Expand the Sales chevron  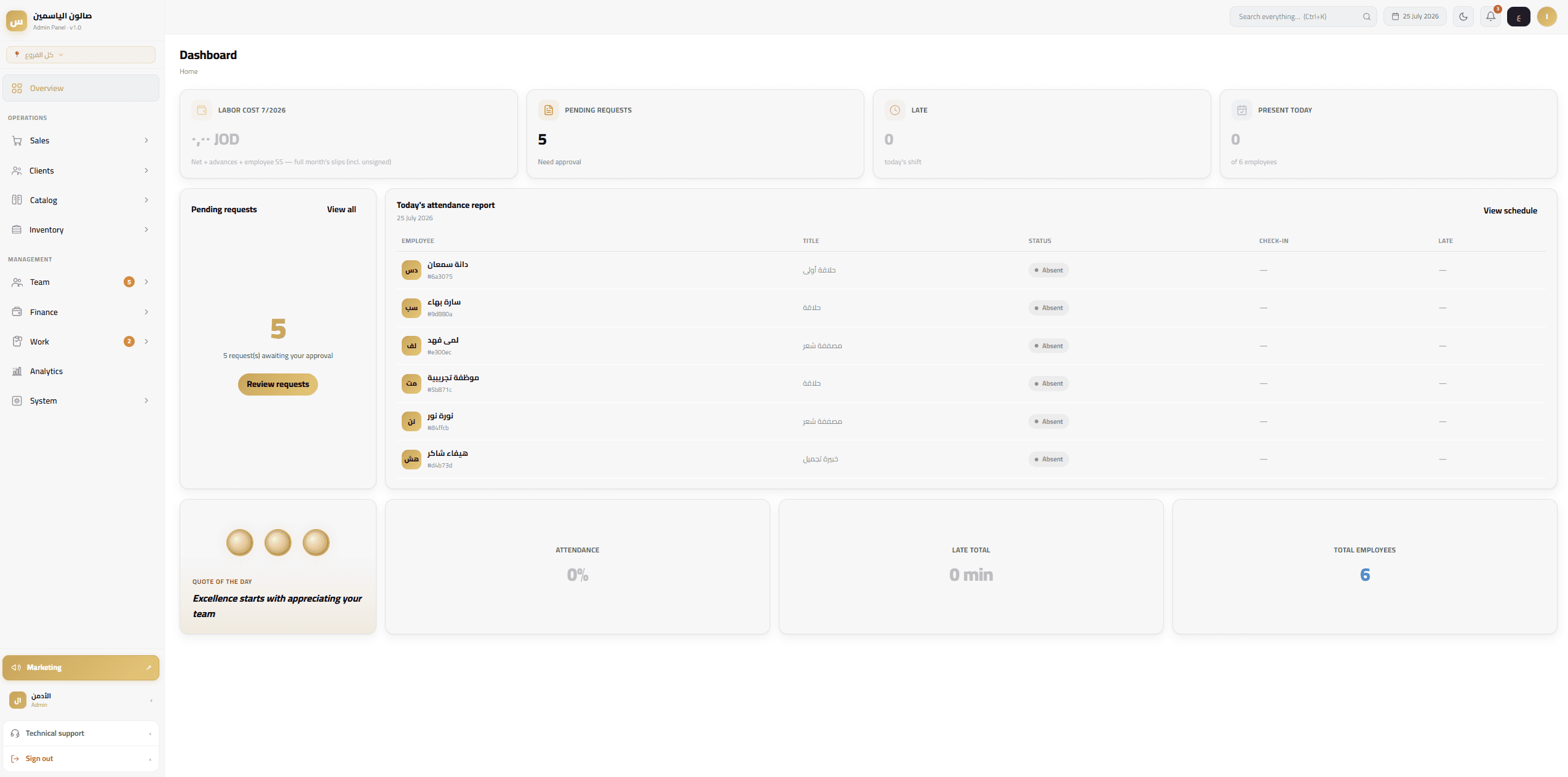(x=146, y=140)
